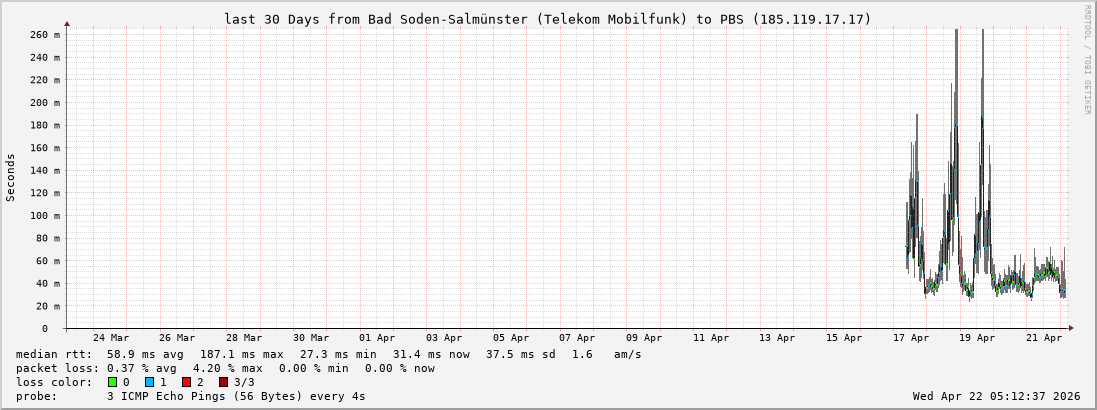
Task: Click the dark red 3/3 loss swatch
Action: tap(223, 382)
